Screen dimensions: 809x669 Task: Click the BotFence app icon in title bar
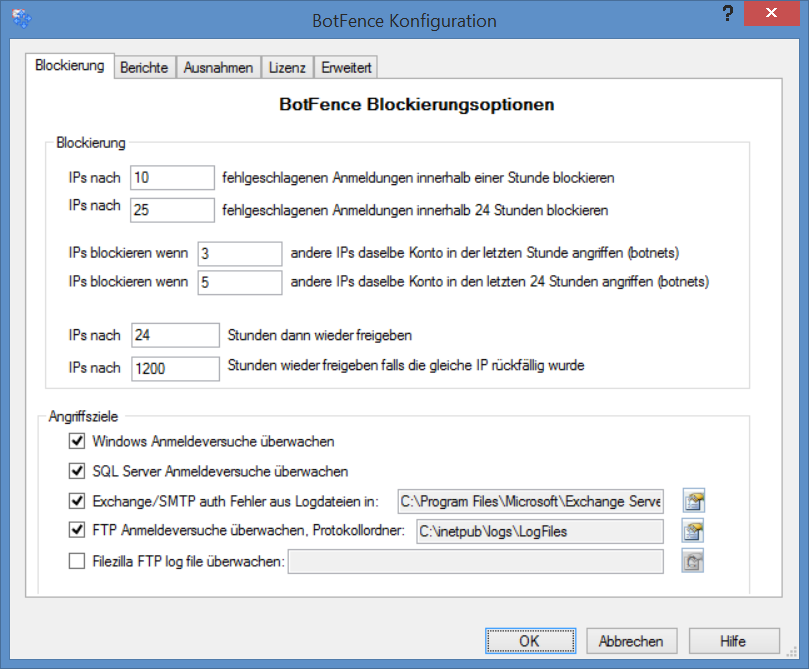point(22,19)
